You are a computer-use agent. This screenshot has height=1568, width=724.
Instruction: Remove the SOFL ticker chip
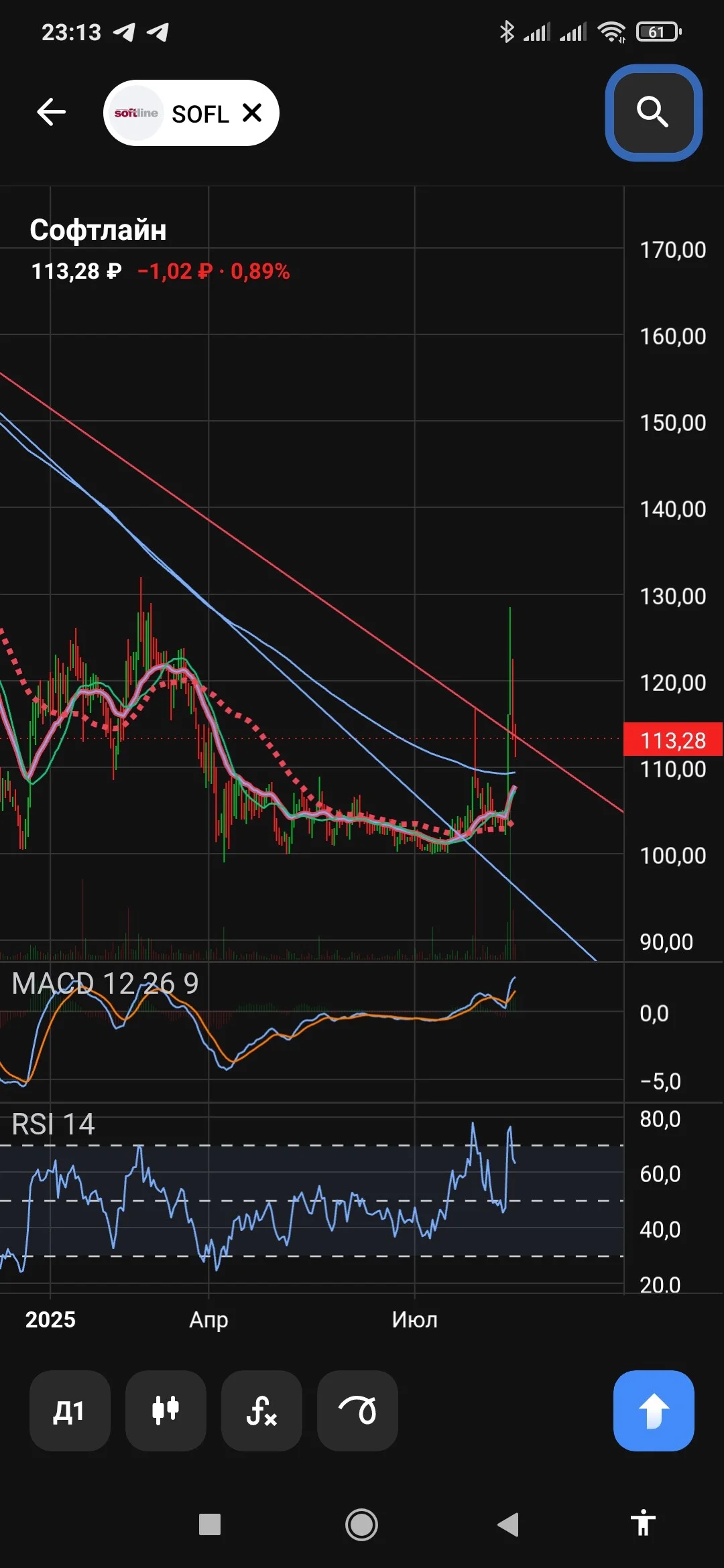click(252, 113)
